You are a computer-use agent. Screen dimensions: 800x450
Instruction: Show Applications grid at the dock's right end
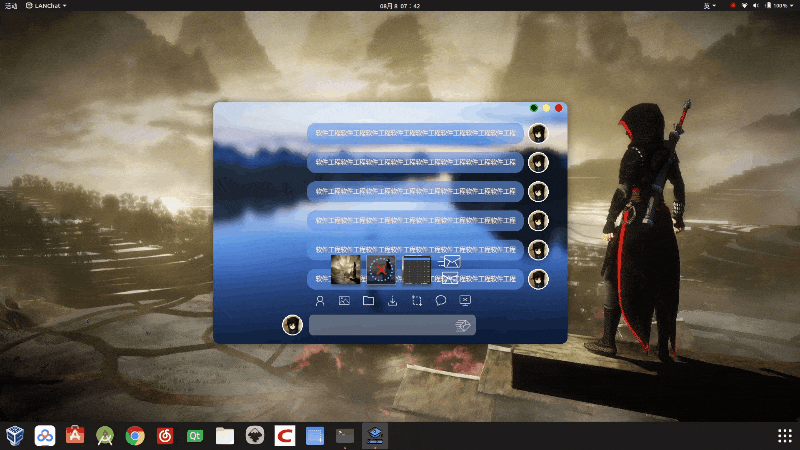(785, 436)
